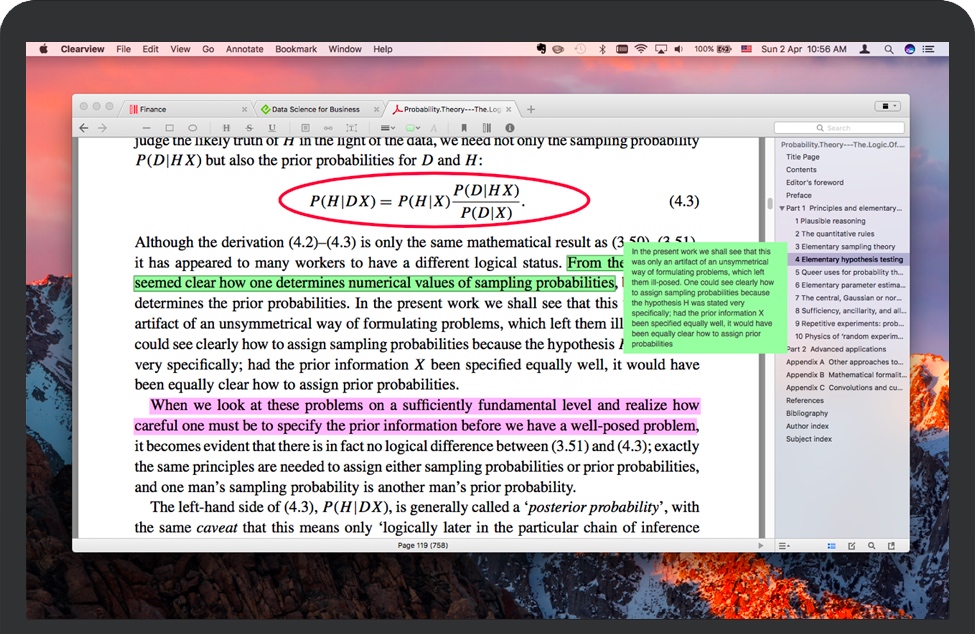The width and height of the screenshot is (975, 634).
Task: Switch to the Data Science for Business tab
Action: [x=315, y=109]
